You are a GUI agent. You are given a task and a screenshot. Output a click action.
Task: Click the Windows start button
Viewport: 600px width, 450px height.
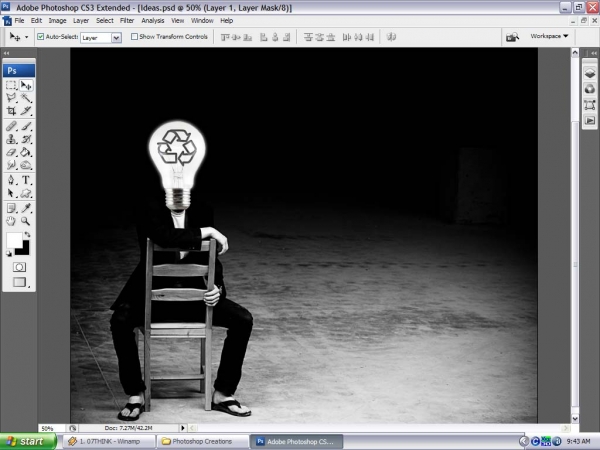click(28, 441)
